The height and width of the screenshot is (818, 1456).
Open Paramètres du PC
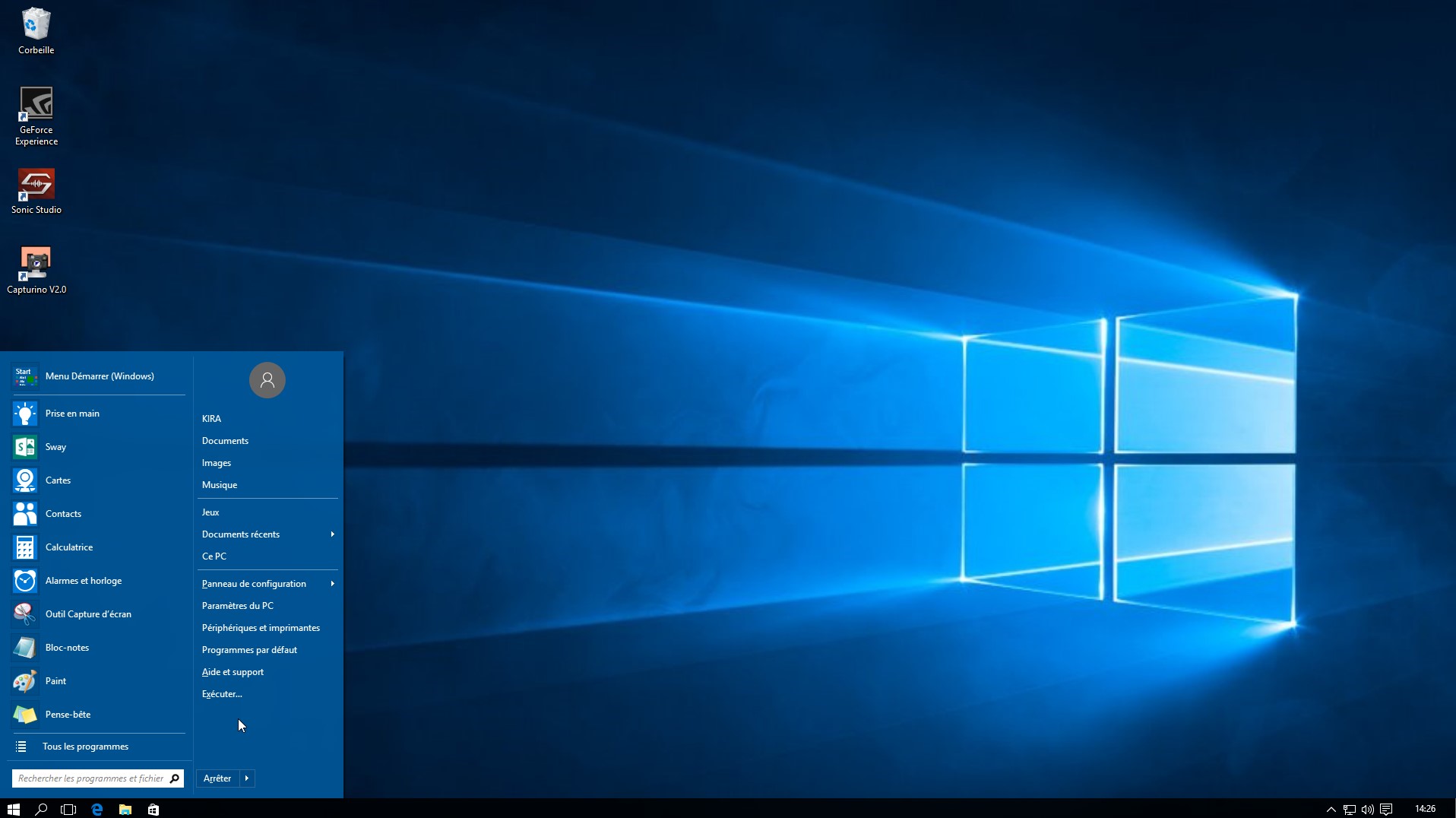click(x=267, y=606)
